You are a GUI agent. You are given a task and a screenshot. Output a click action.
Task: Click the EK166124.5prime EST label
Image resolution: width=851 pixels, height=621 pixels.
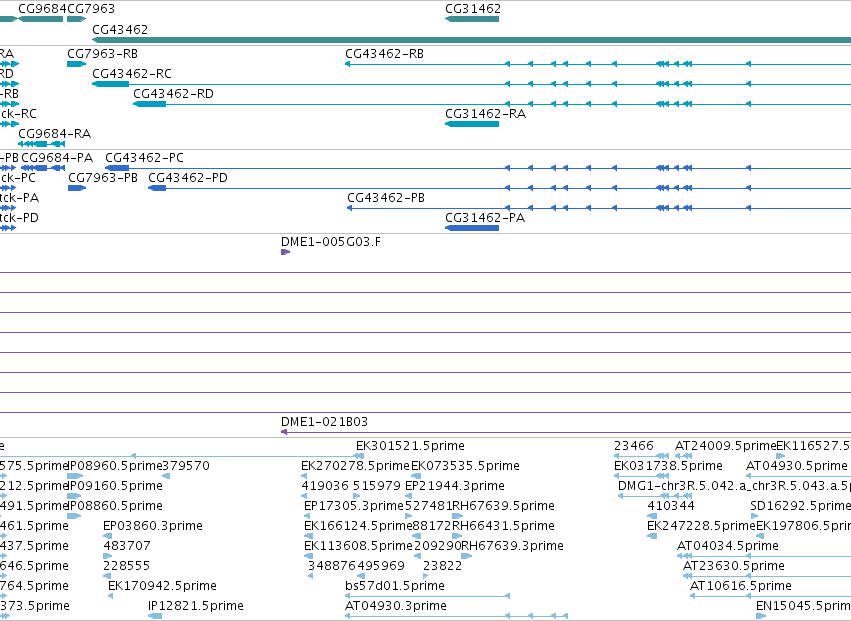[358, 527]
